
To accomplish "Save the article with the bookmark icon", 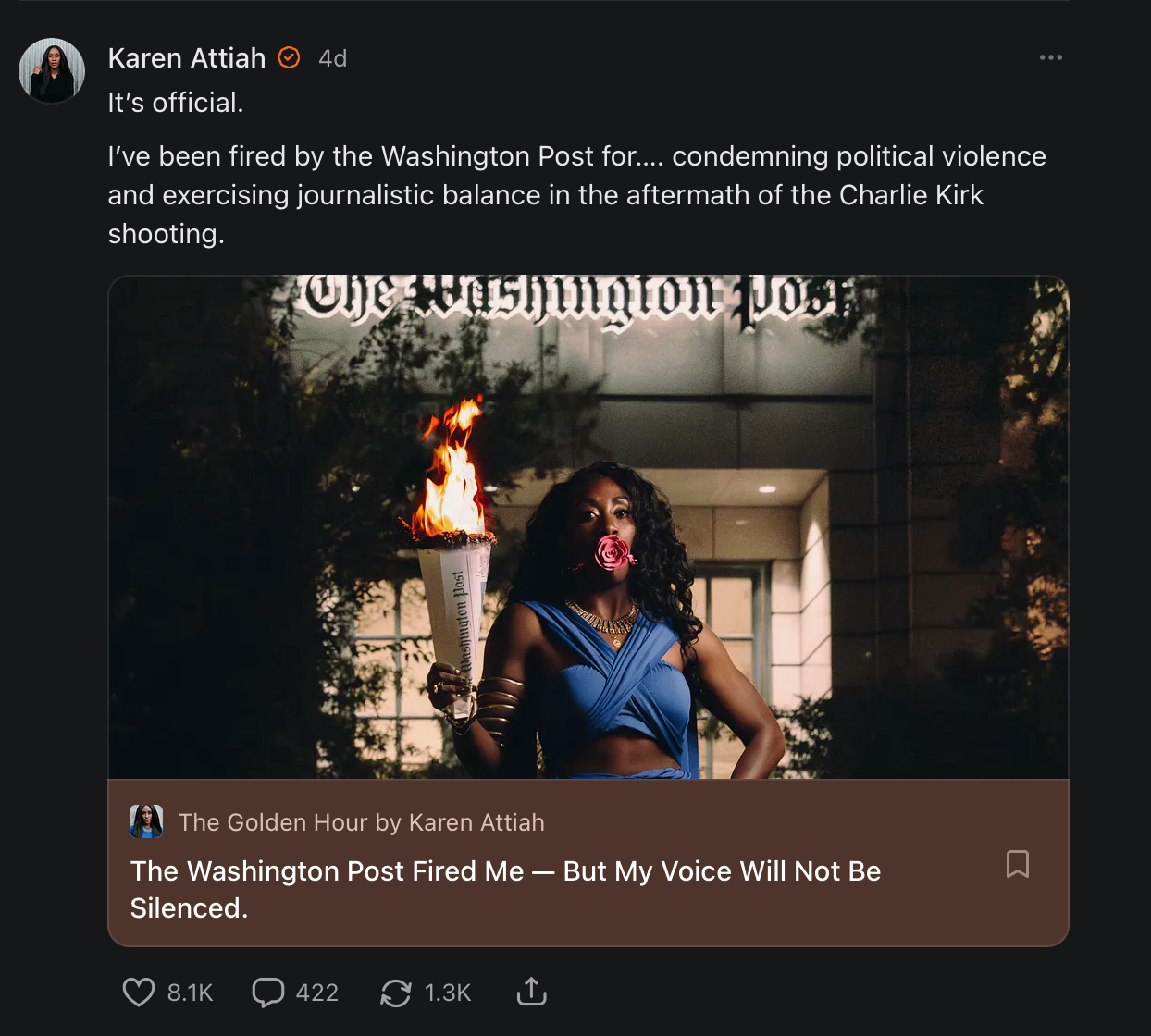I will (1018, 864).
